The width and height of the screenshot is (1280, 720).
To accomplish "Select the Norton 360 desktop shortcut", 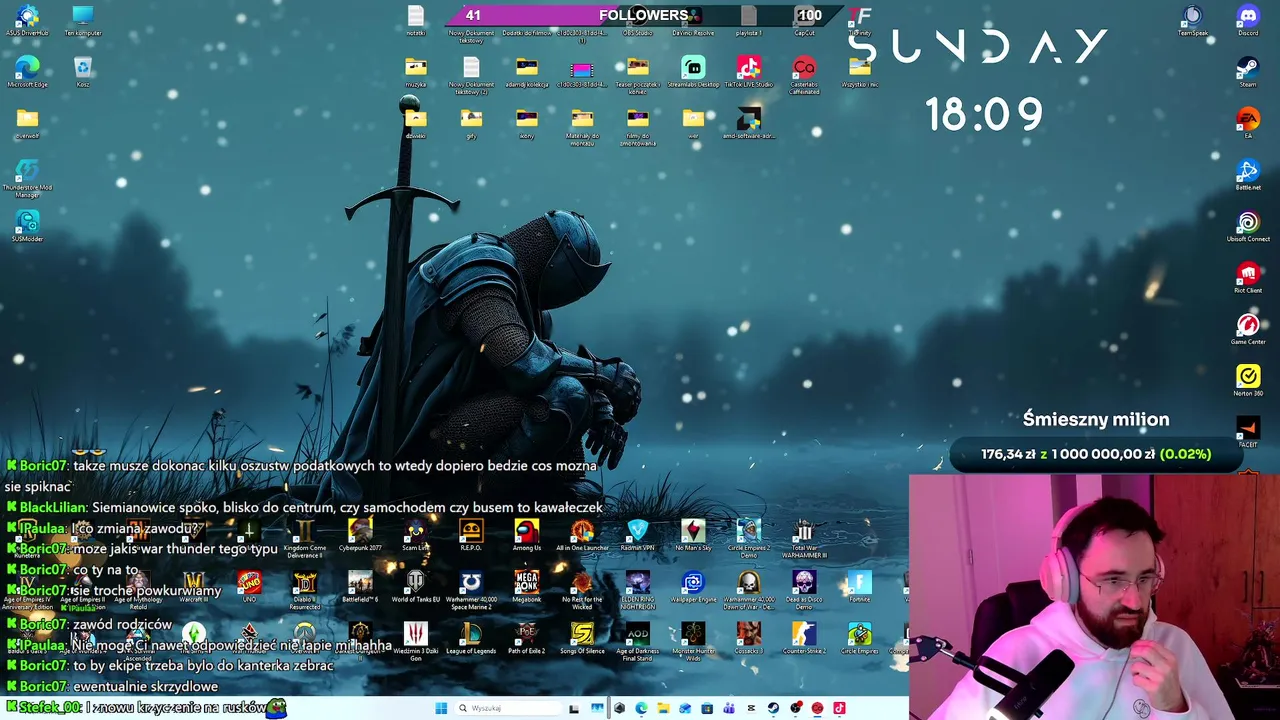I will 1247,381.
